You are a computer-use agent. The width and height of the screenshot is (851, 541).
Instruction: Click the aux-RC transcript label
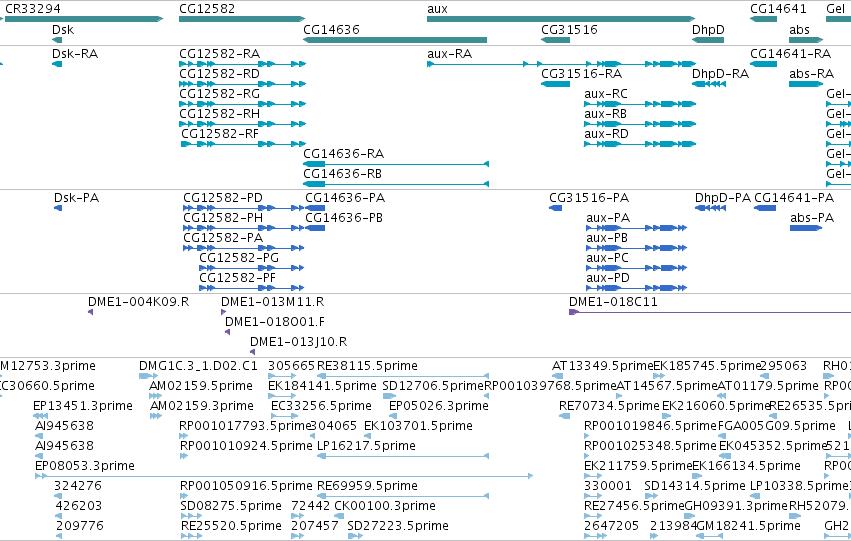[x=606, y=94]
